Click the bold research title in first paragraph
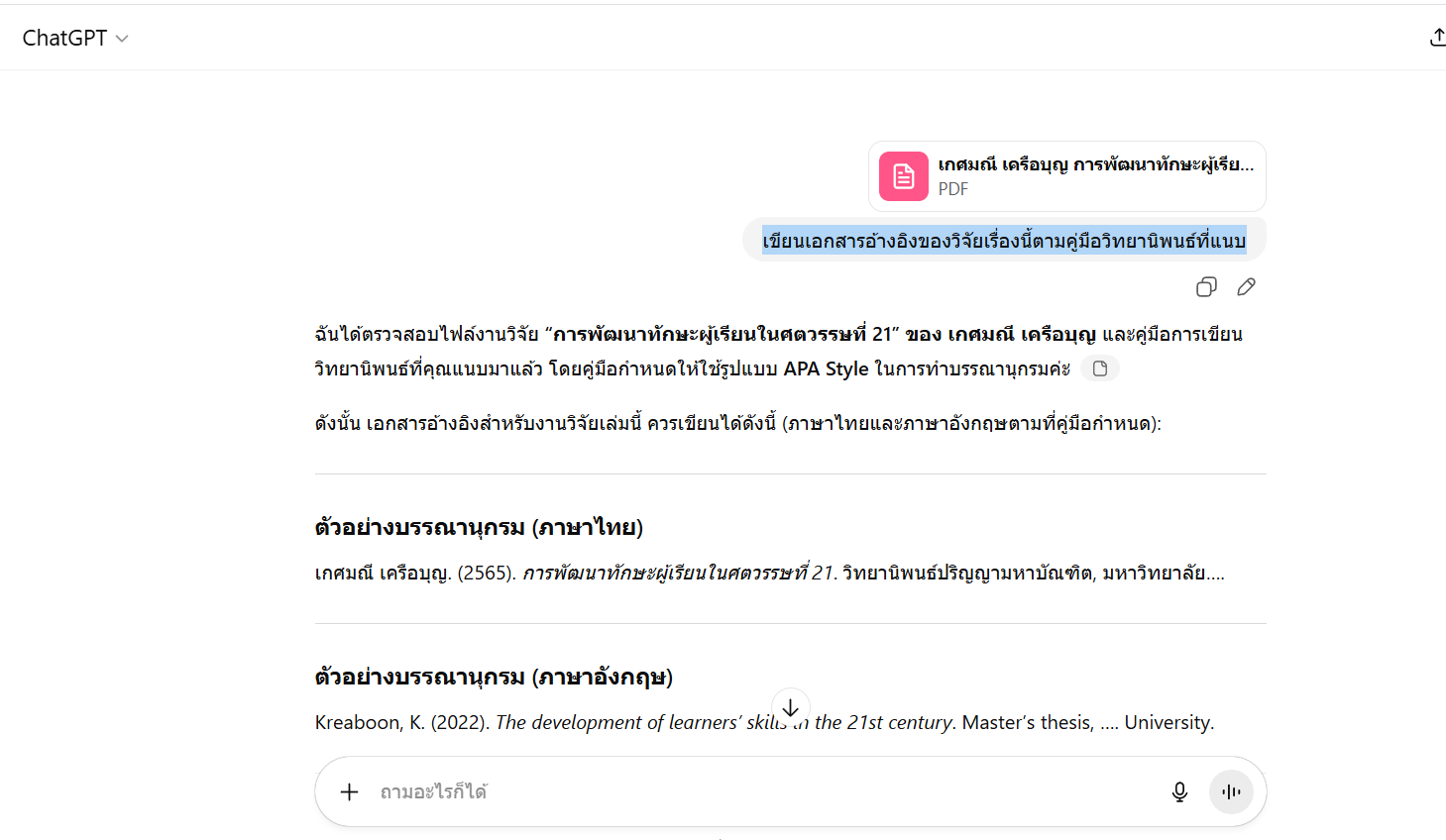The height and width of the screenshot is (840, 1446). pos(723,334)
